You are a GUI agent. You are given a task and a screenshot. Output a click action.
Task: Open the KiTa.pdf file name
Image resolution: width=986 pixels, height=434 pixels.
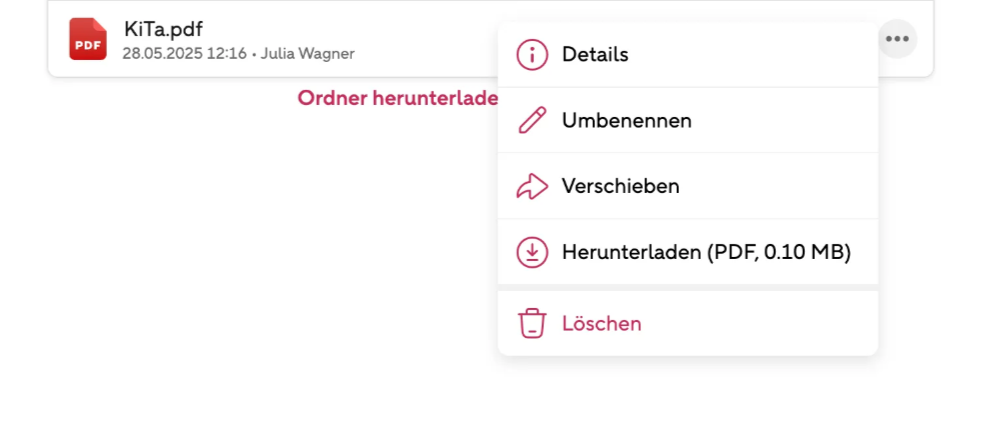[x=163, y=29]
